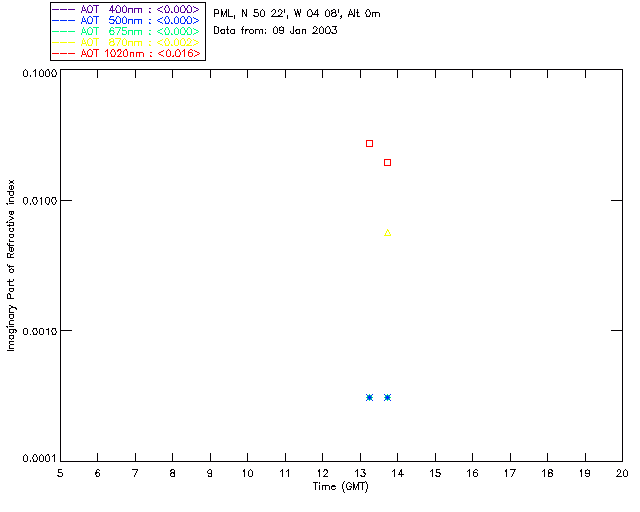Click the 0.1000 y-axis label

pyautogui.click(x=40, y=73)
